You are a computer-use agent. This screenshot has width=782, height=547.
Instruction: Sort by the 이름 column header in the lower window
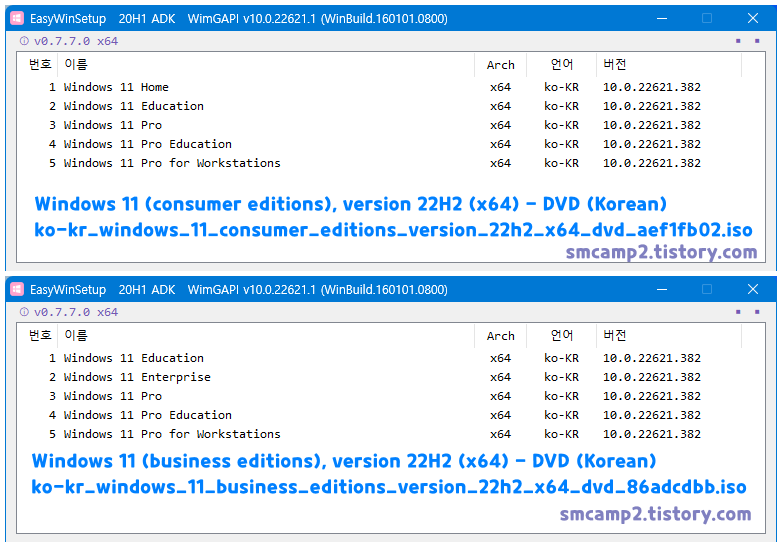click(266, 335)
